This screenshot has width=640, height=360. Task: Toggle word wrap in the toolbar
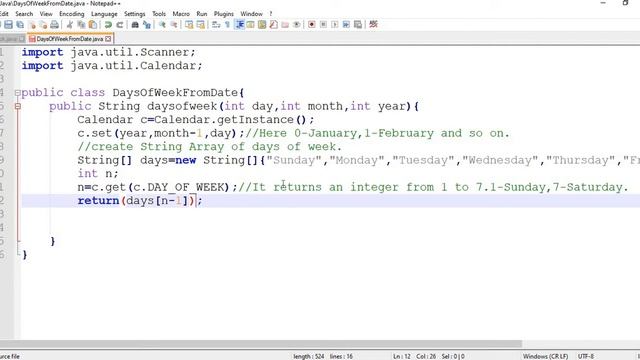tap(216, 24)
